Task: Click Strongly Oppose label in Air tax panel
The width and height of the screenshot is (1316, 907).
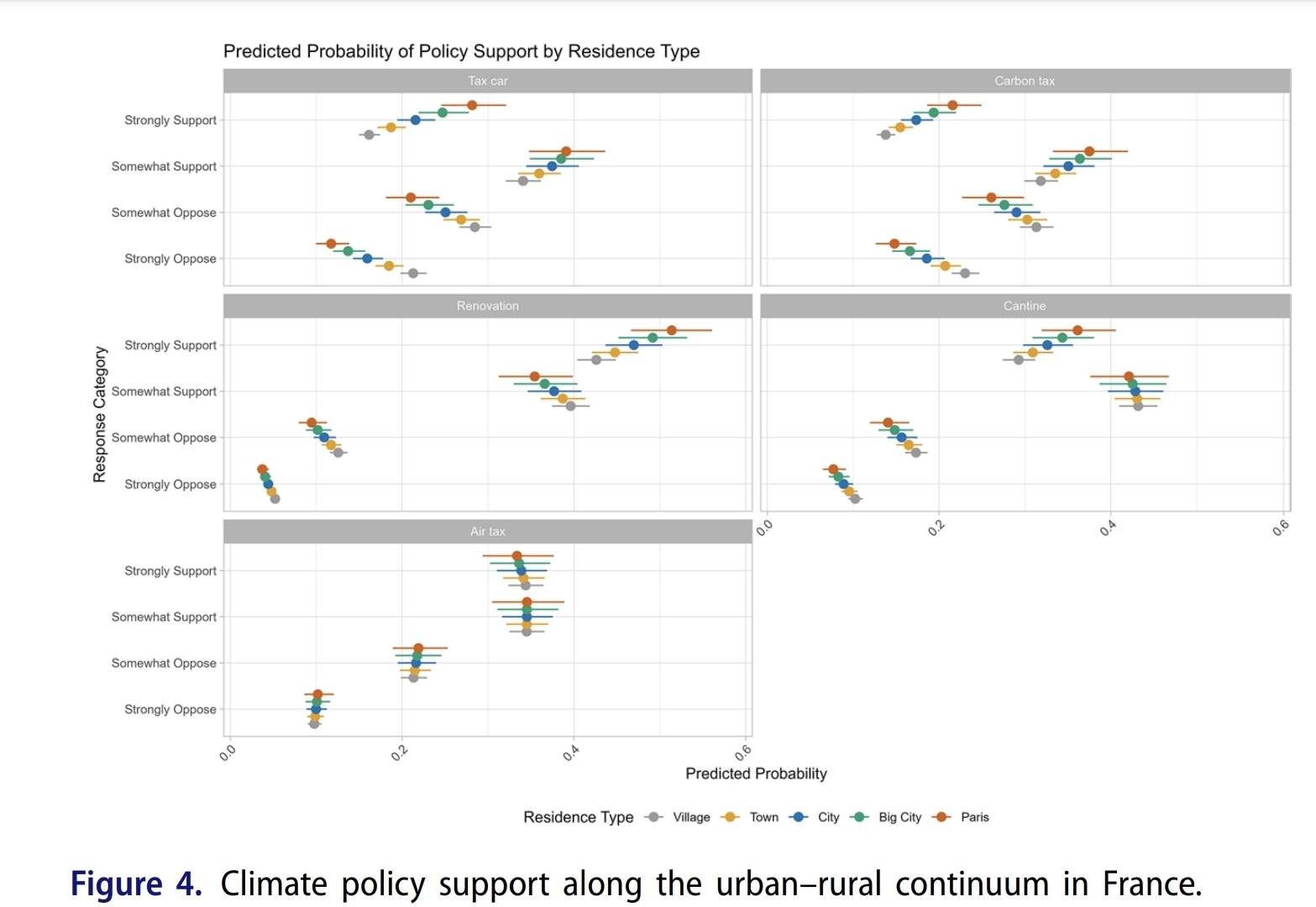Action: (x=170, y=710)
